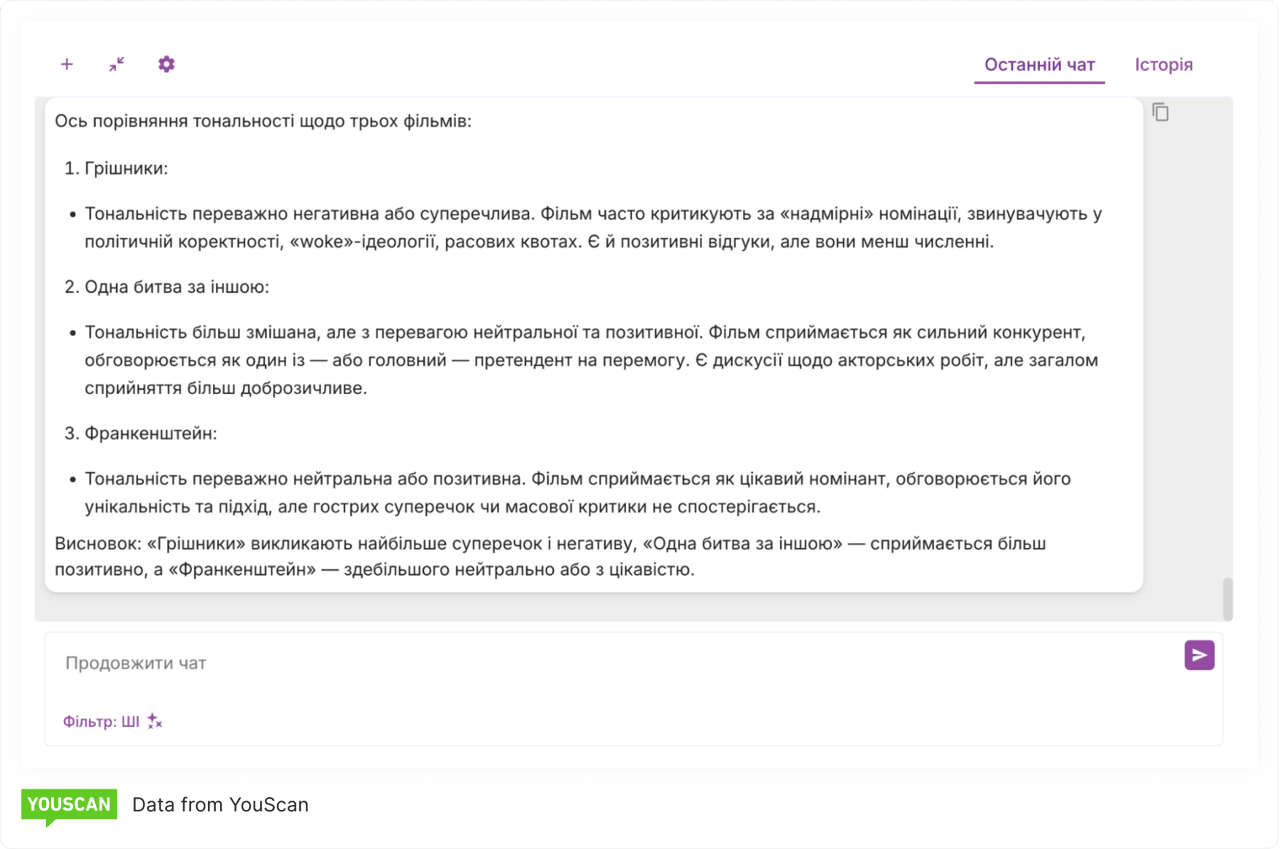This screenshot has width=1280, height=849.
Task: Send a message with the purple arrow button
Action: coord(1198,655)
